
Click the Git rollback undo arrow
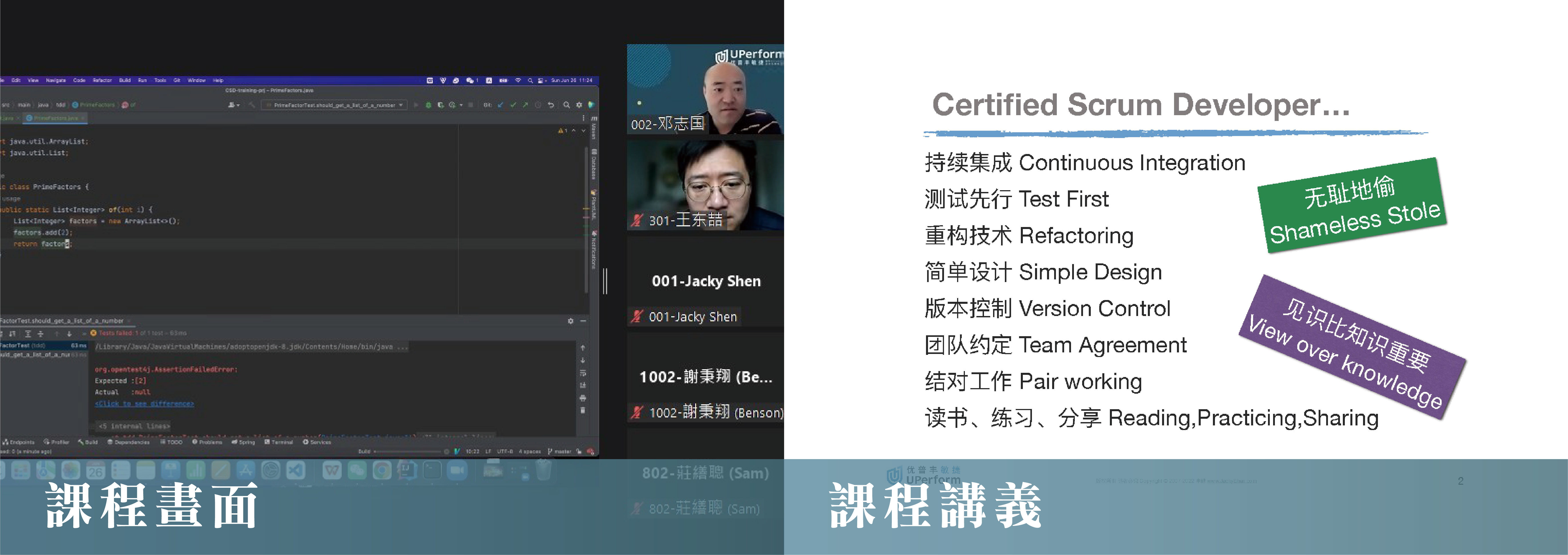pos(551,105)
